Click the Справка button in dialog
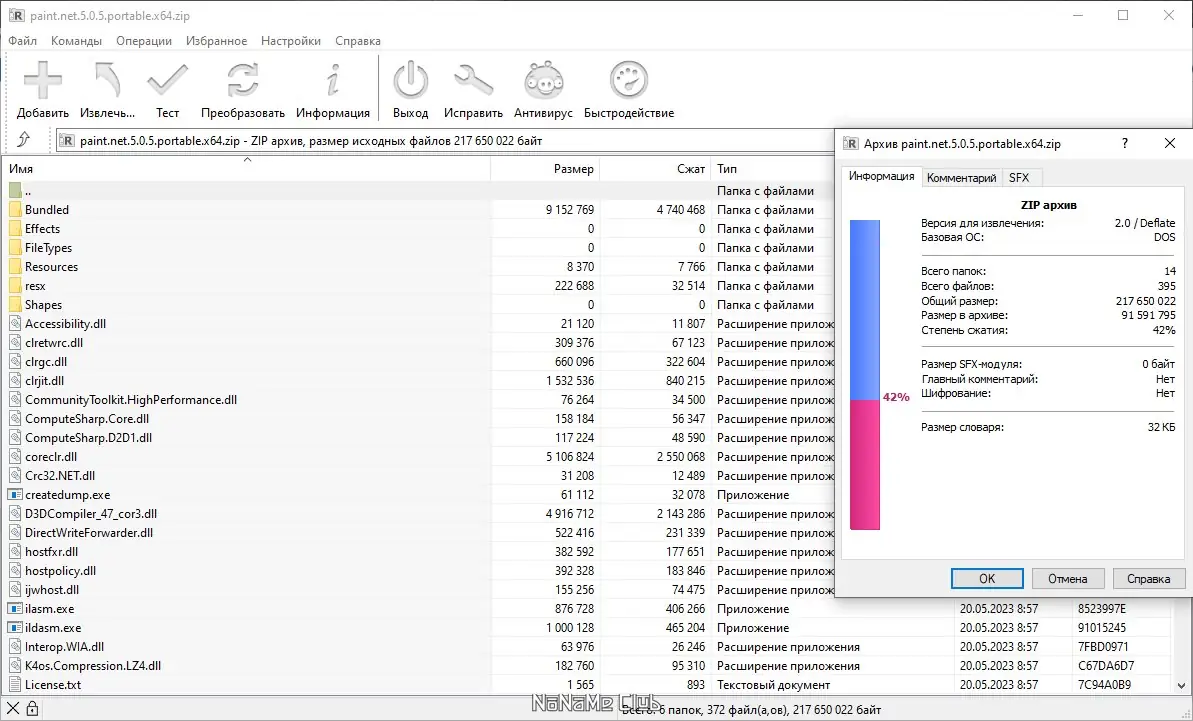 tap(1148, 579)
